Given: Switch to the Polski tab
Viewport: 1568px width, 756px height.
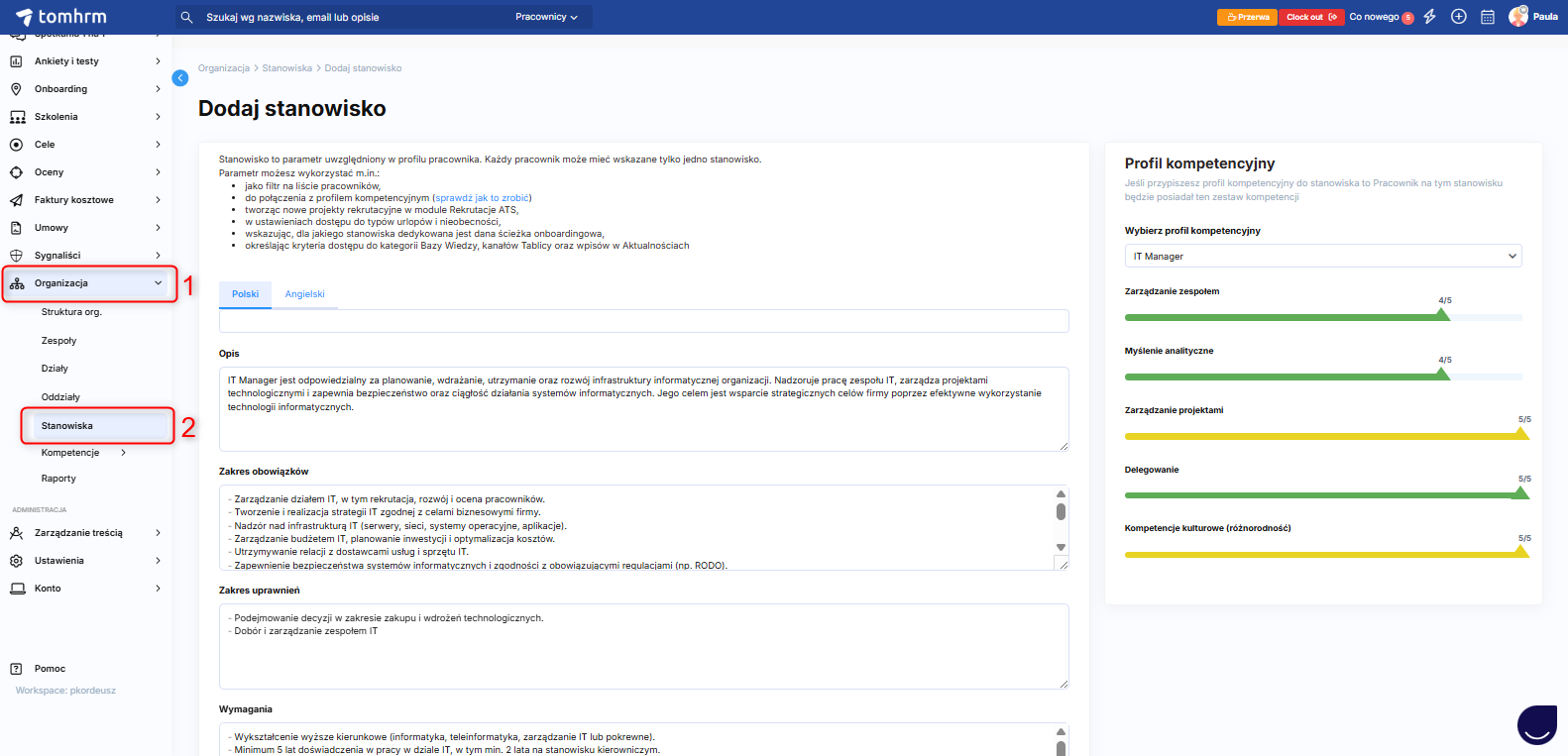Looking at the screenshot, I should click(x=245, y=294).
